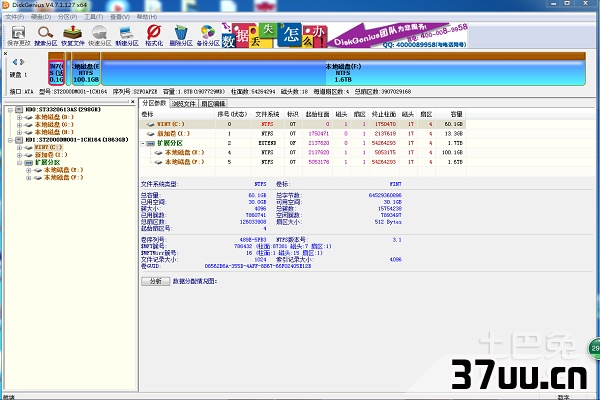
Task: Click the drive icon beside WIN7 (C:) in table
Action: tap(151, 124)
